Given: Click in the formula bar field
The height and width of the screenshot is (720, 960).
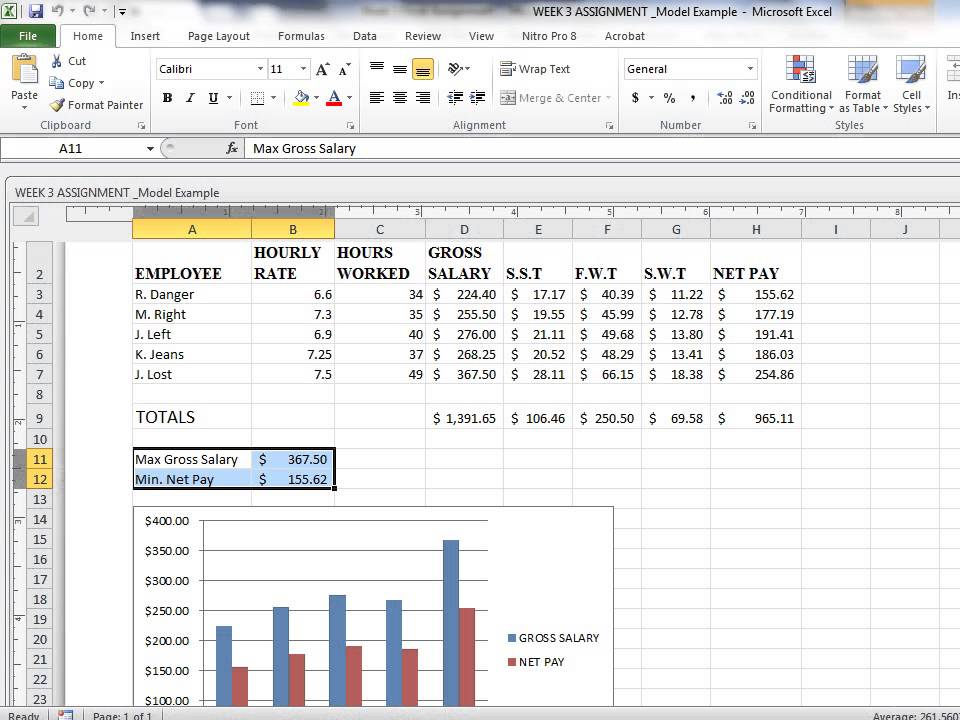Looking at the screenshot, I should click(x=602, y=148).
